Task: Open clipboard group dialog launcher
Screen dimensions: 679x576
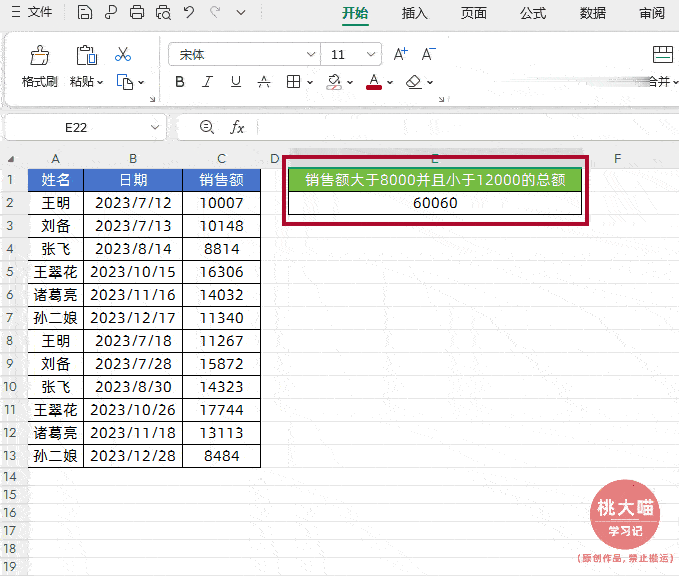Action: [152, 100]
